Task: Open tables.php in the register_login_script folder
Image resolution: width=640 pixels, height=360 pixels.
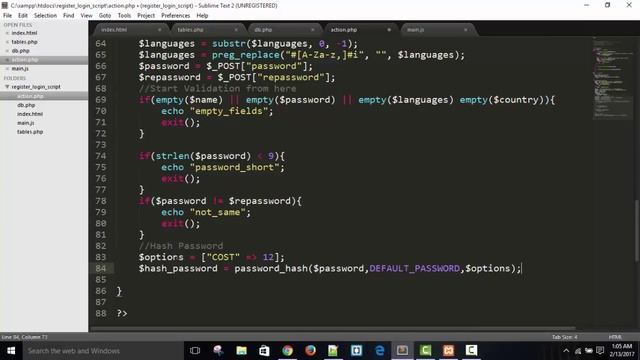Action: (30, 132)
